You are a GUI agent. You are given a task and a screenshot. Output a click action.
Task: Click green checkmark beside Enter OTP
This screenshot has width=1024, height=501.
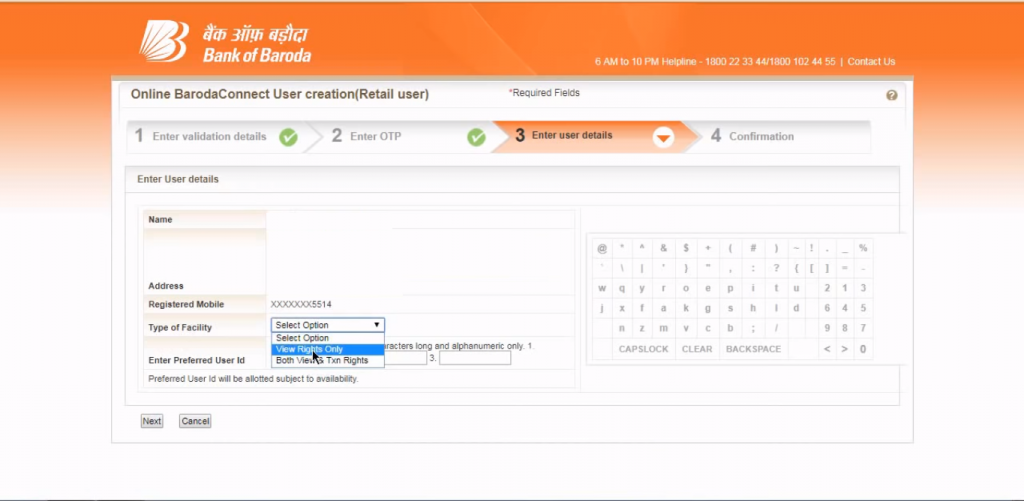pyautogui.click(x=476, y=137)
